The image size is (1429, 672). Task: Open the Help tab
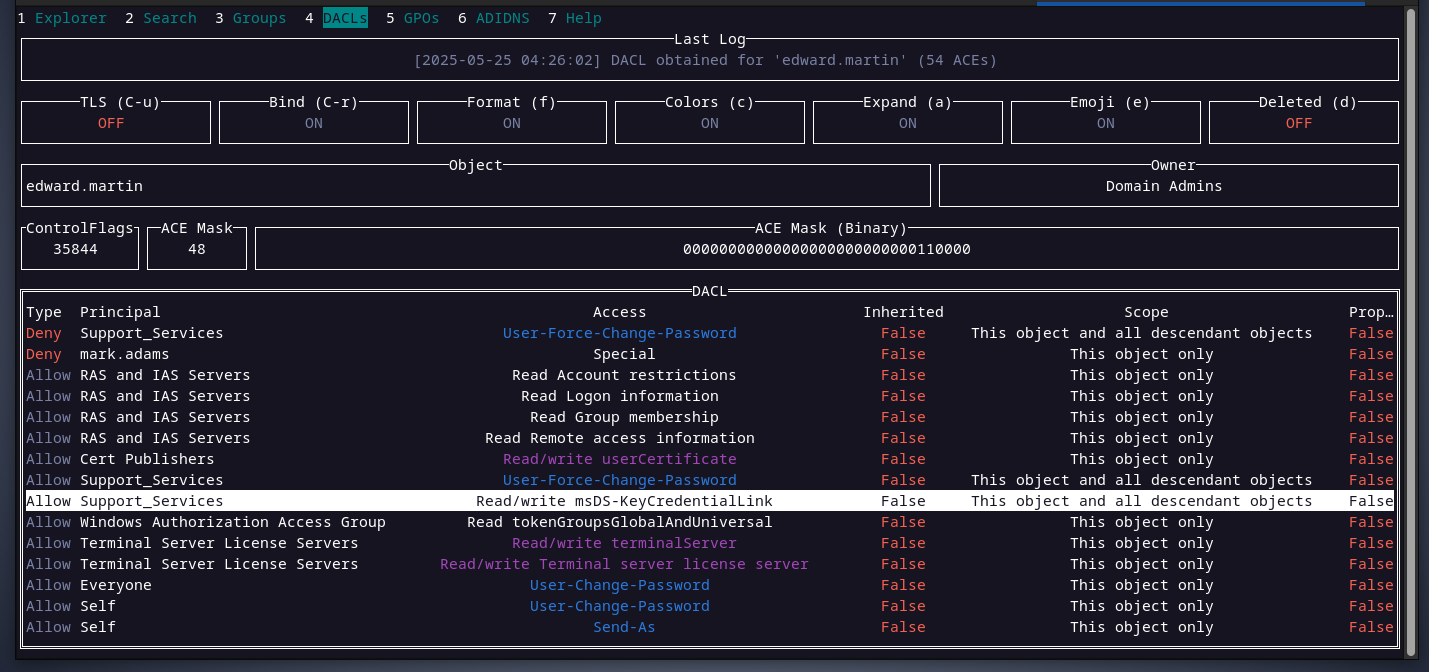click(x=583, y=18)
